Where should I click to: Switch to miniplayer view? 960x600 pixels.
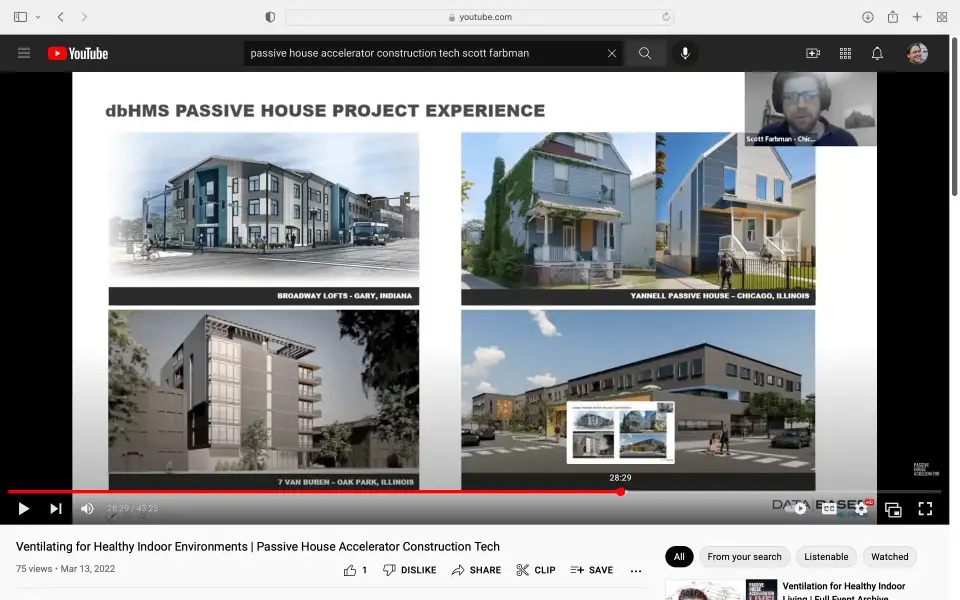click(893, 509)
